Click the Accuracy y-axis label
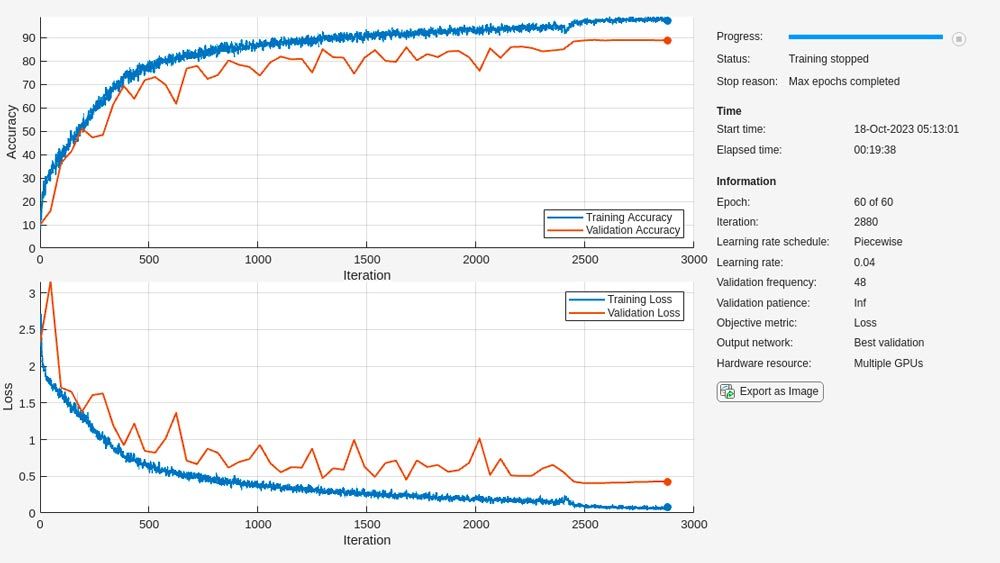 (12, 131)
